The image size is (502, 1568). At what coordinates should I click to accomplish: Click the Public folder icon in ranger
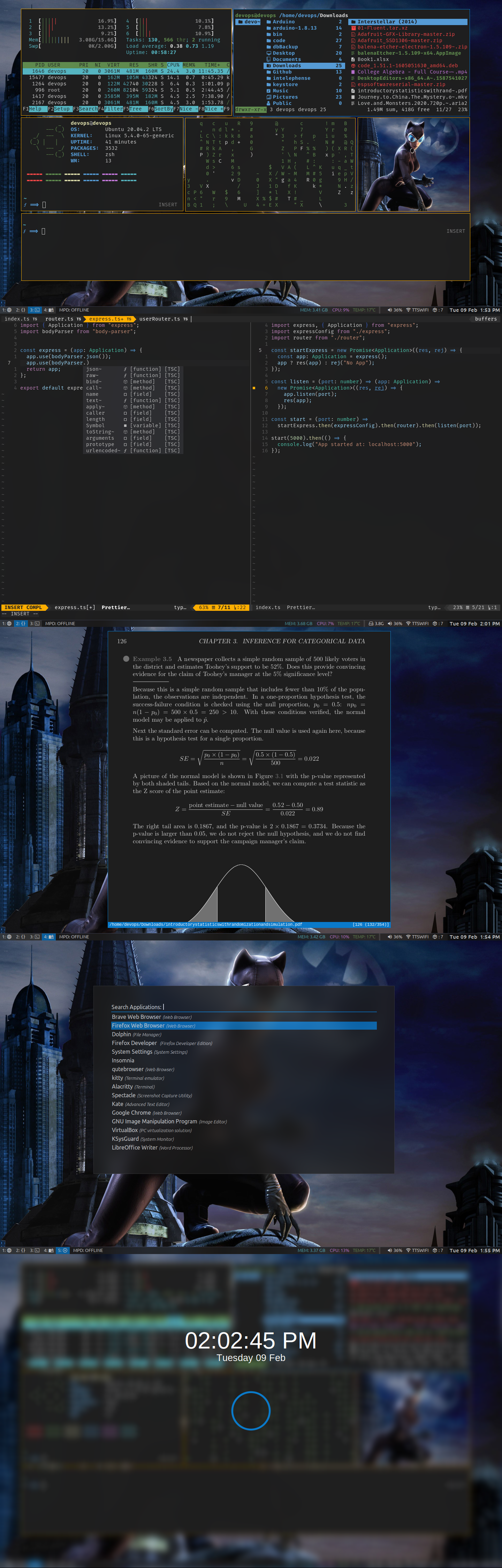(269, 103)
